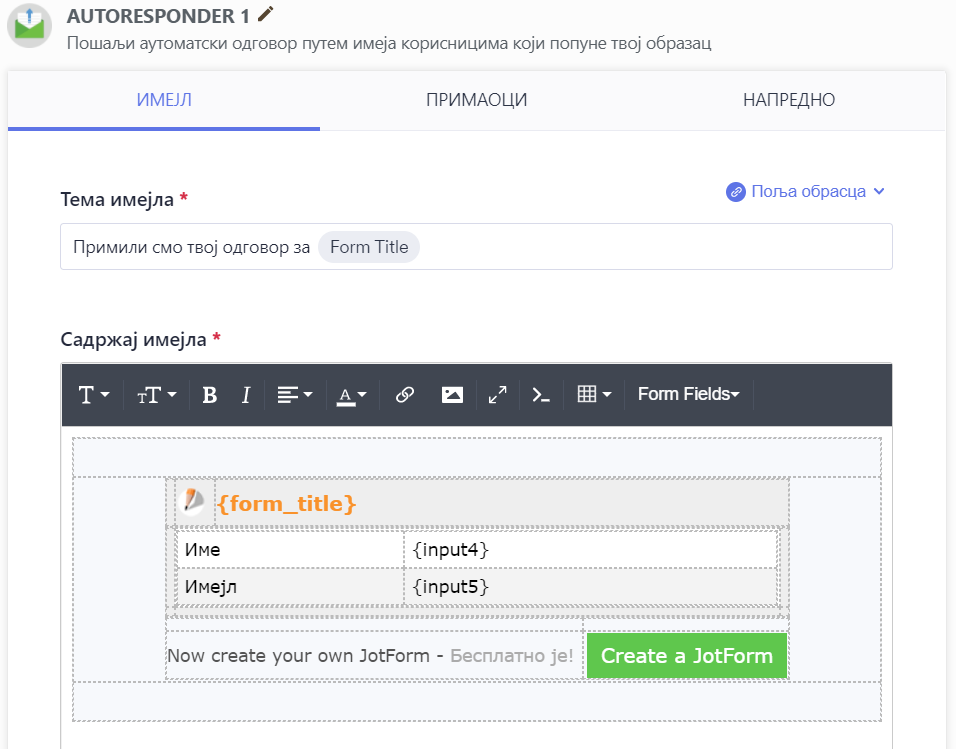Open the insert table dropdown
Screen dimensions: 956x749
pyautogui.click(x=594, y=395)
